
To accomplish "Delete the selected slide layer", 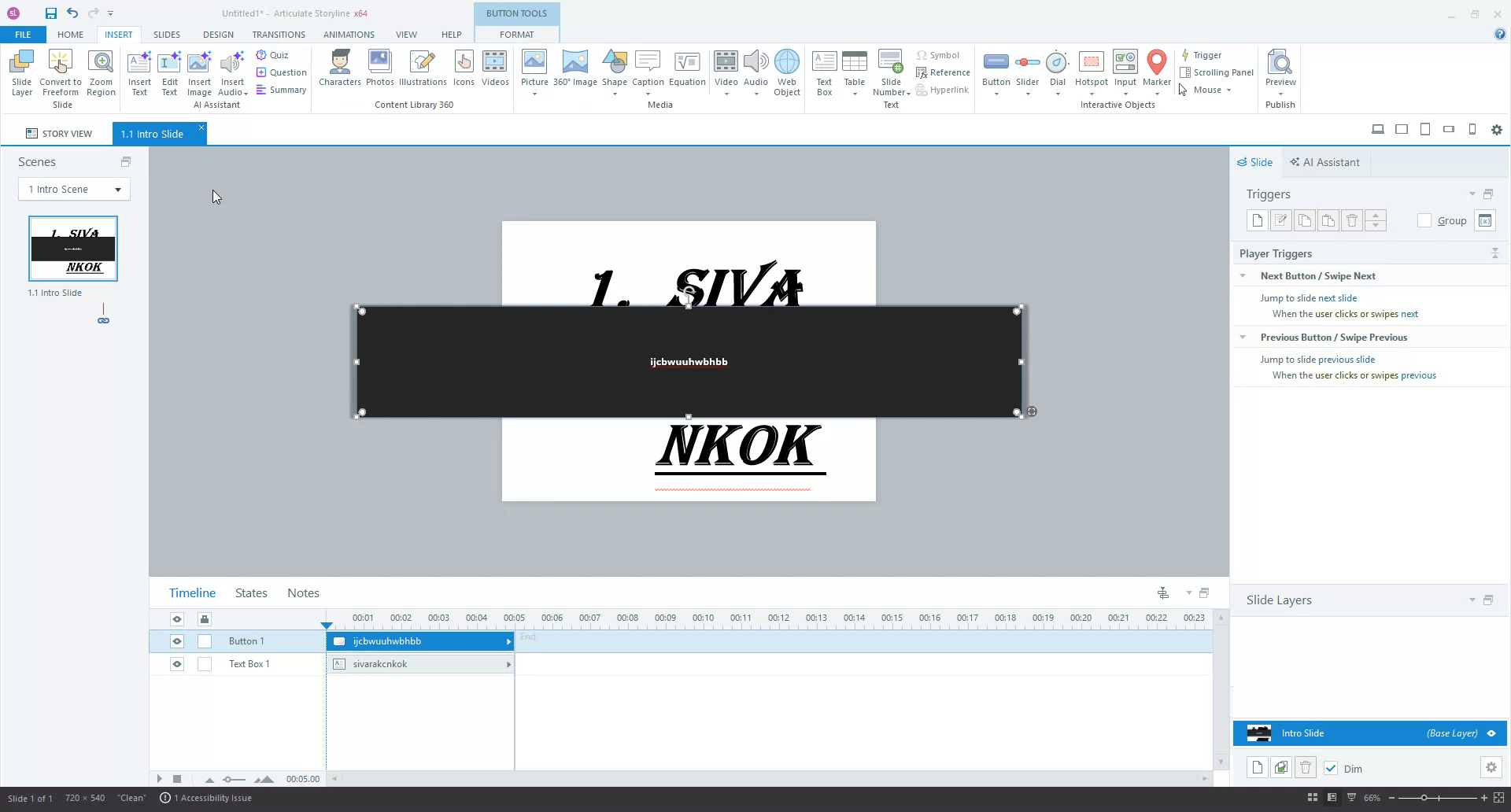I will pyautogui.click(x=1306, y=767).
